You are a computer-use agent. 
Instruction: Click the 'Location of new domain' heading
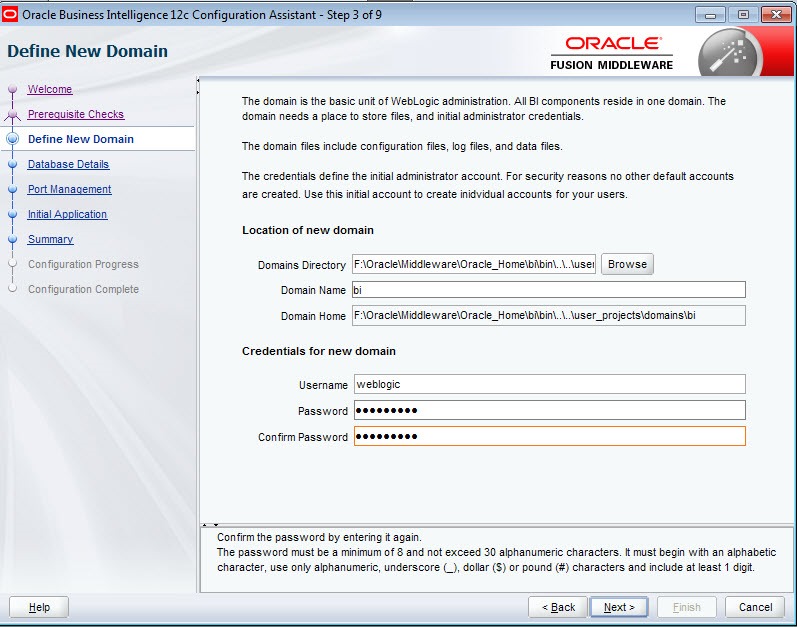pos(308,230)
